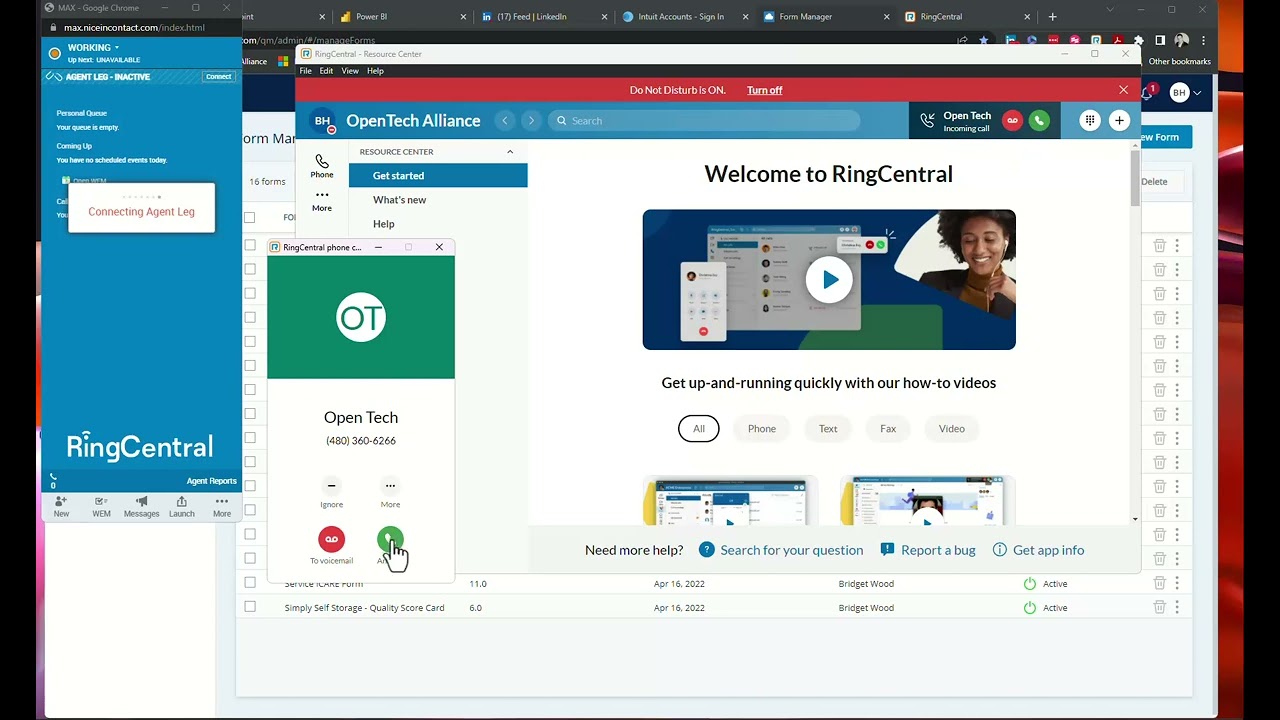
Task: Click Search for your question link
Action: point(781,550)
